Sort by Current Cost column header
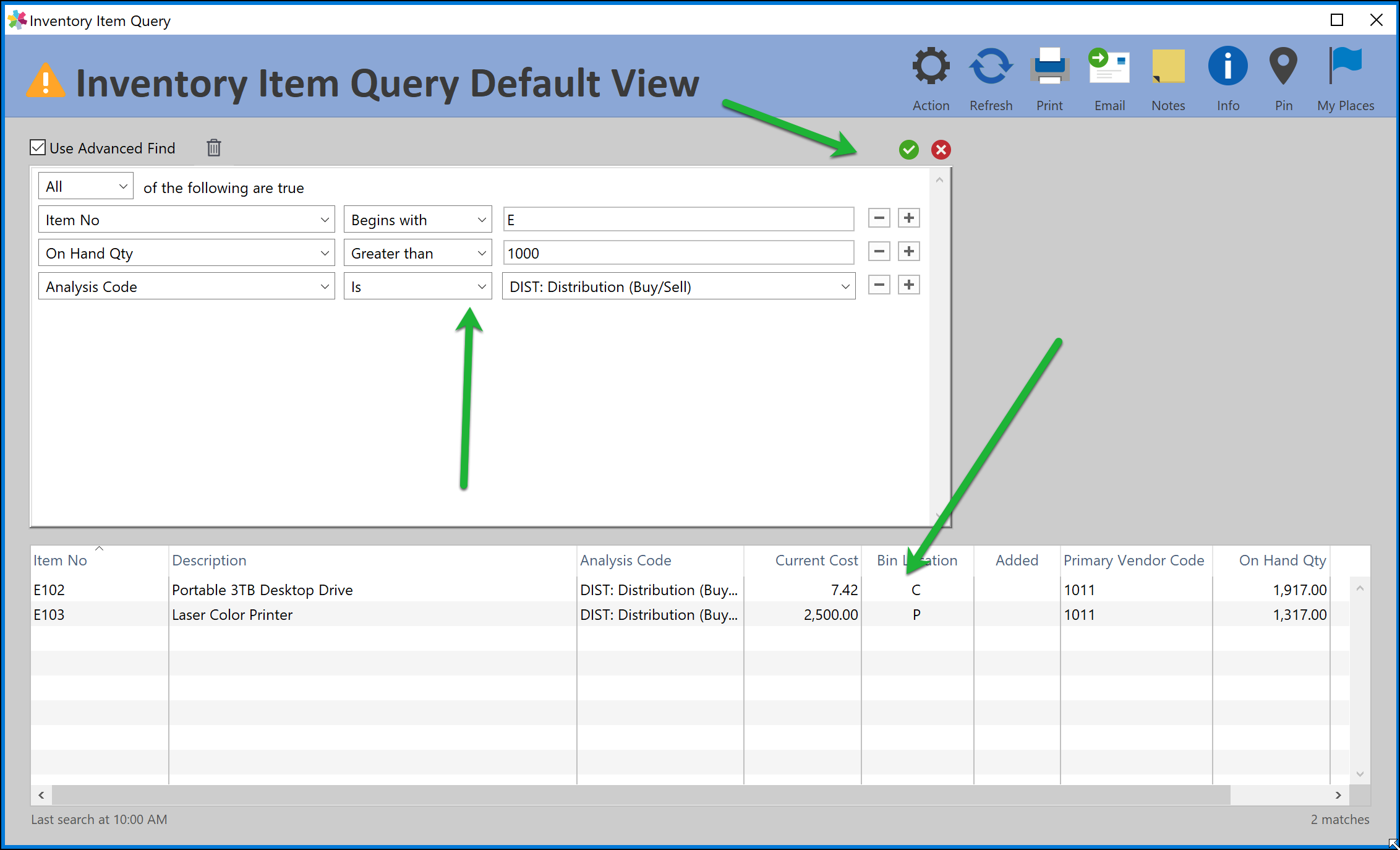This screenshot has height=850, width=1400. tap(816, 560)
